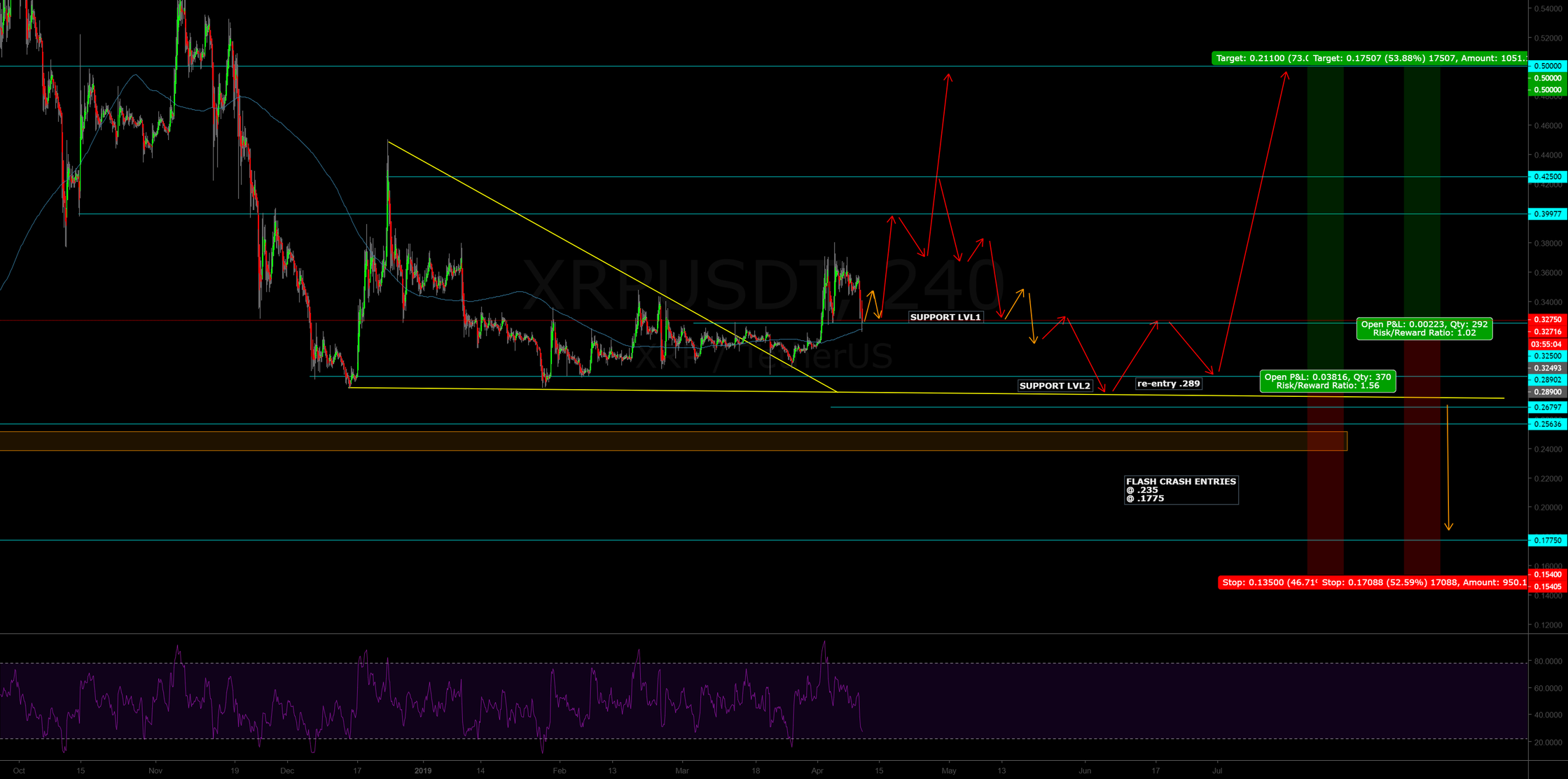Select the 0.17750 price axis label

1546,540
